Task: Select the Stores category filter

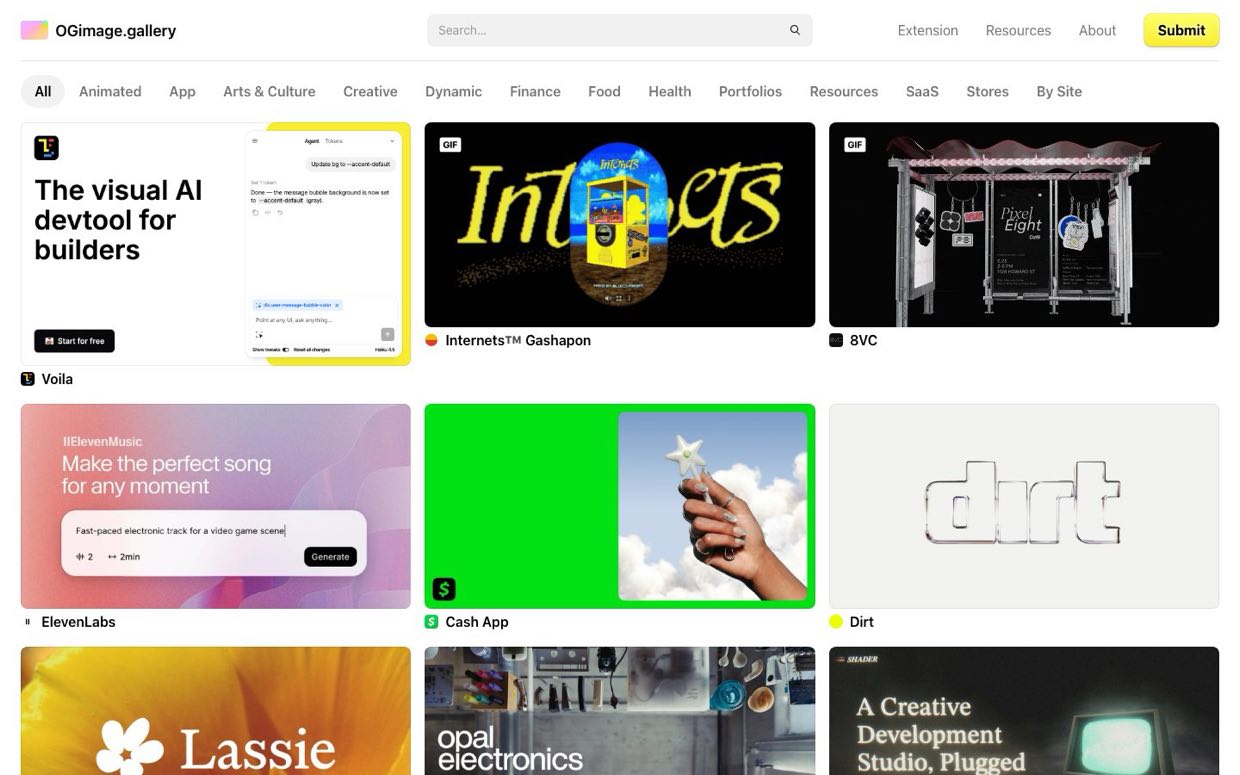Action: coord(987,91)
